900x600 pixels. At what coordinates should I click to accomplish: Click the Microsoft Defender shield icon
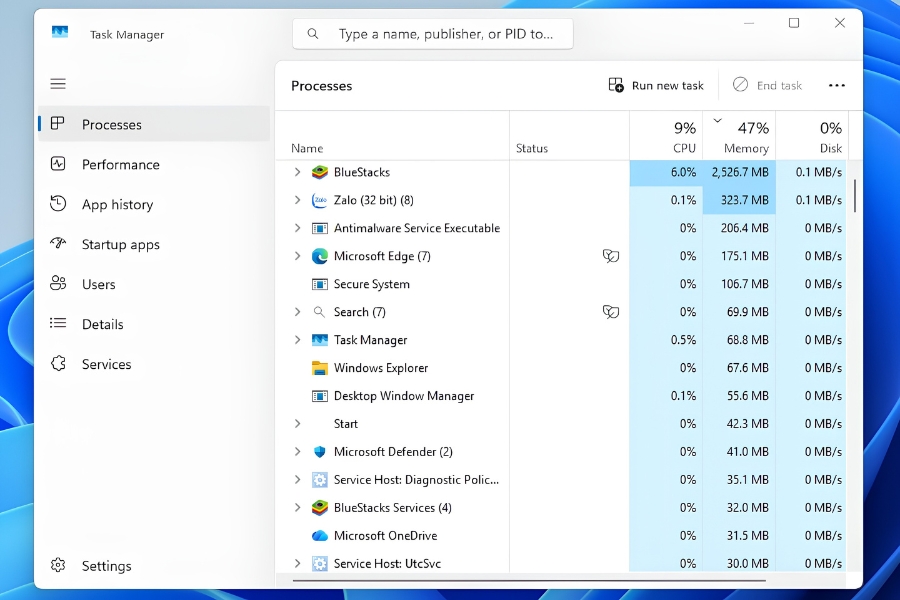click(x=320, y=452)
